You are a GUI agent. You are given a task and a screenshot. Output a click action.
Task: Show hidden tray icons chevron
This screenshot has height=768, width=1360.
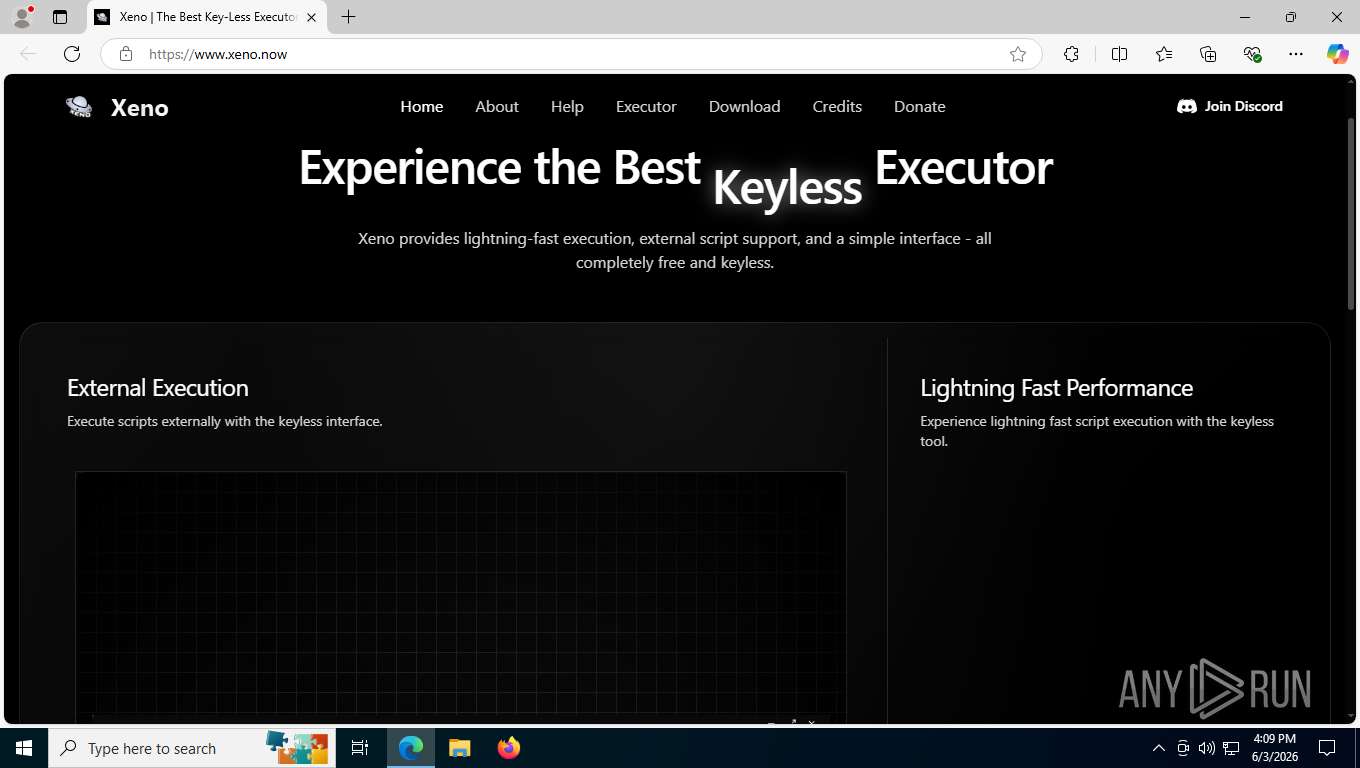click(x=1159, y=748)
